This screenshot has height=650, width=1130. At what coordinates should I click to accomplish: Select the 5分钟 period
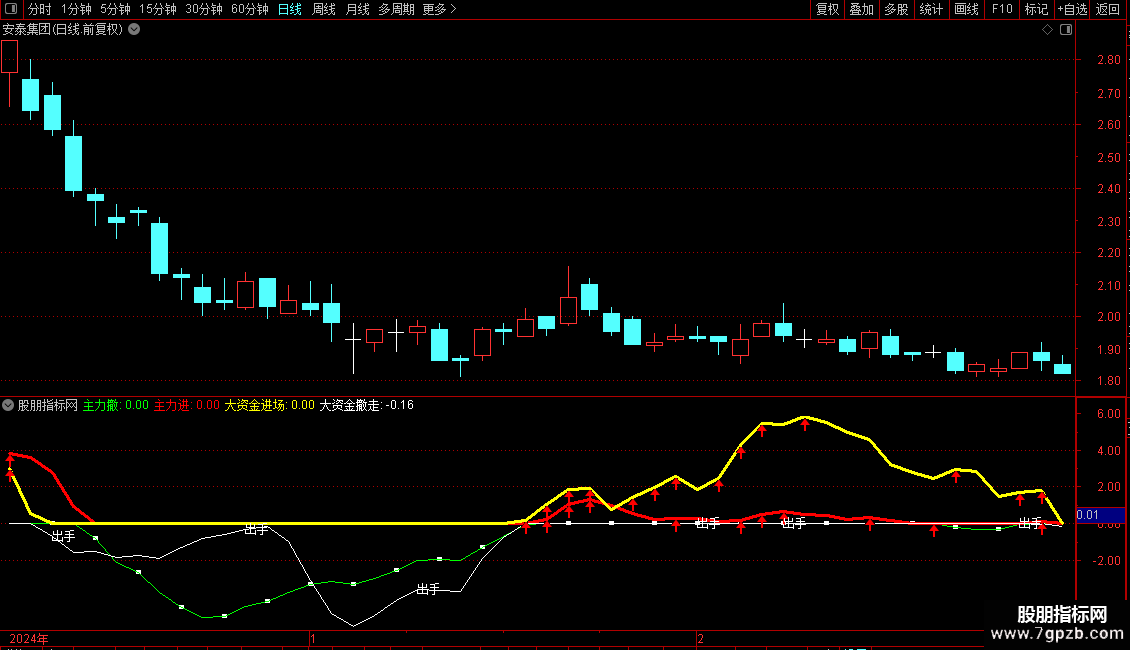[x=115, y=9]
